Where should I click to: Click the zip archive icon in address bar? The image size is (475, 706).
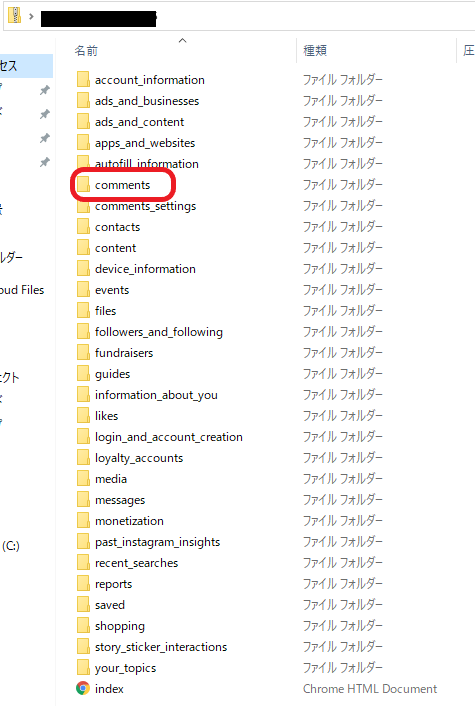(x=15, y=16)
